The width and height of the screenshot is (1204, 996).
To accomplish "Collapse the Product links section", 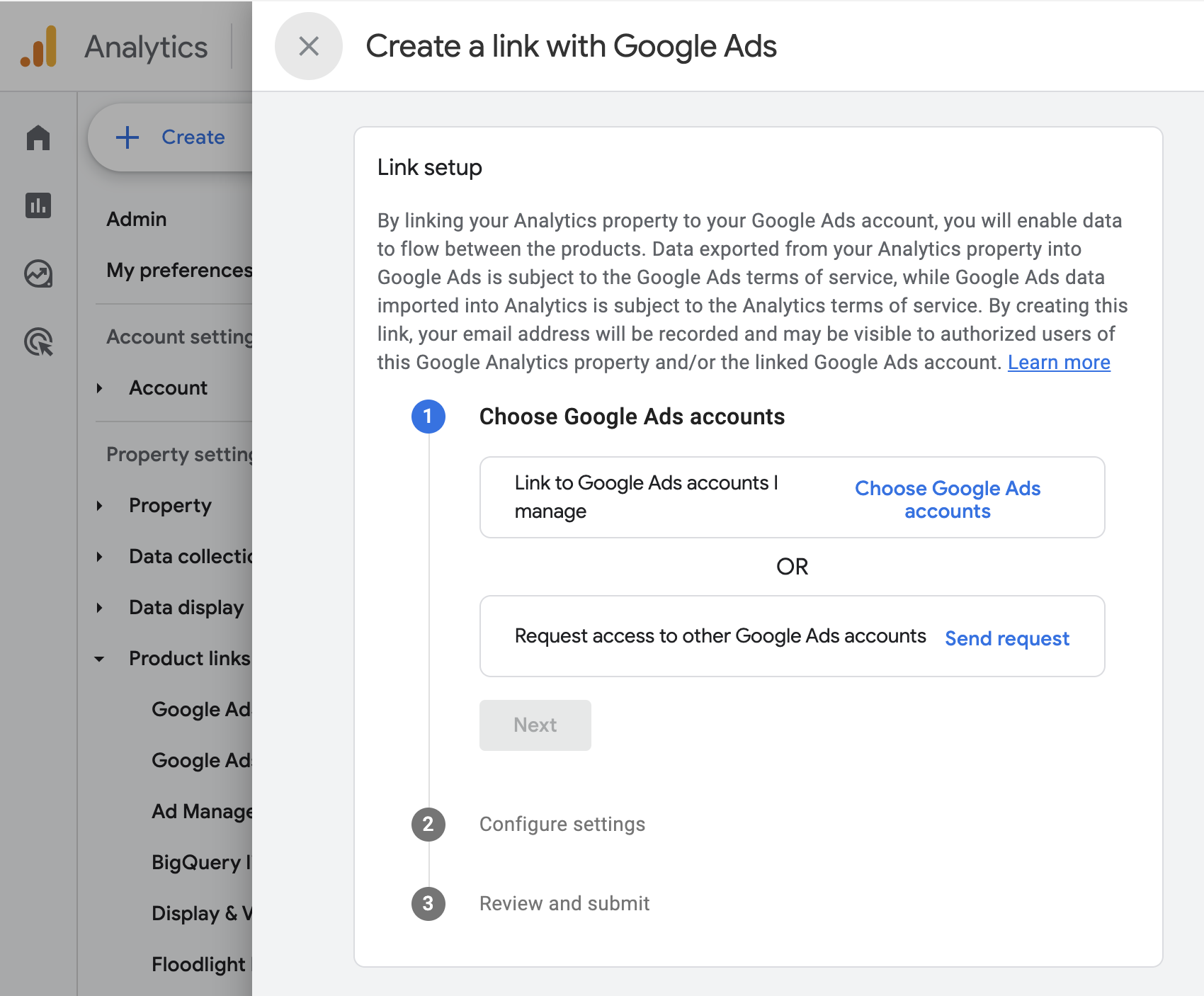I will point(100,659).
